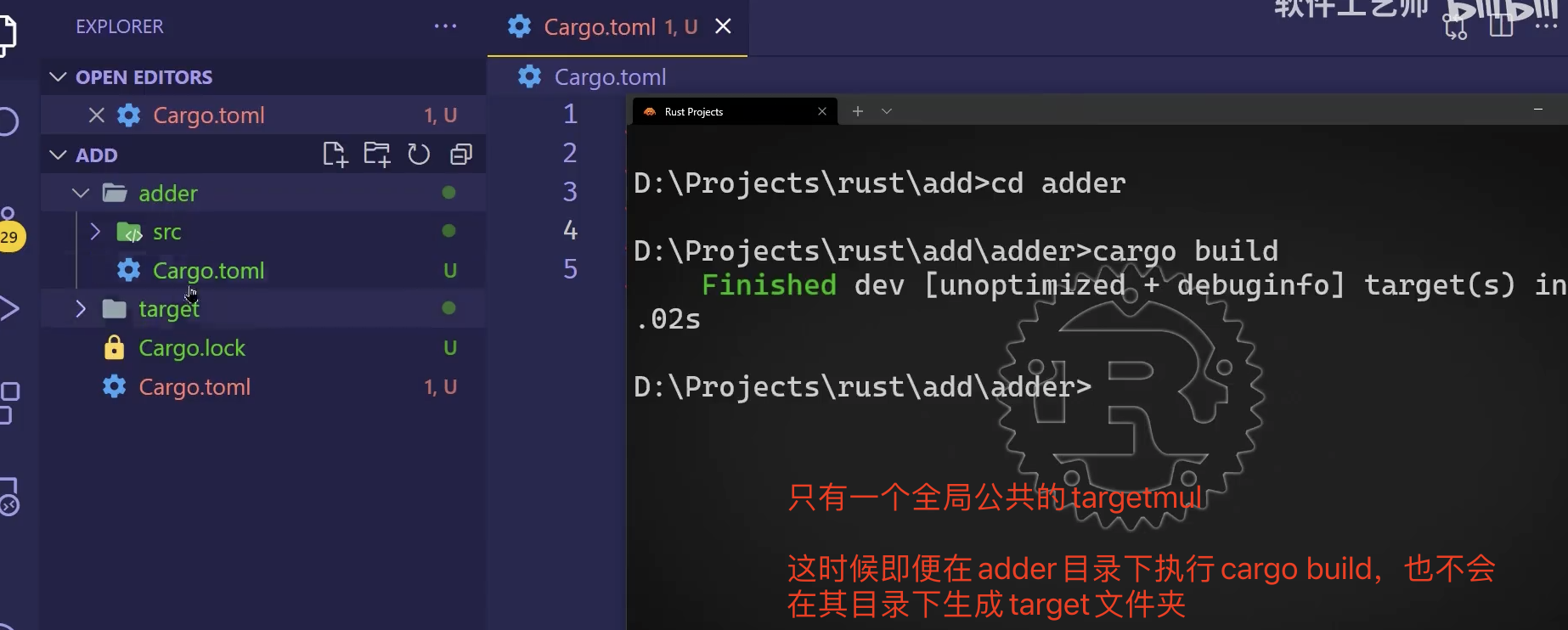Expand the target folder
The height and width of the screenshot is (630, 1568).
pos(81,309)
